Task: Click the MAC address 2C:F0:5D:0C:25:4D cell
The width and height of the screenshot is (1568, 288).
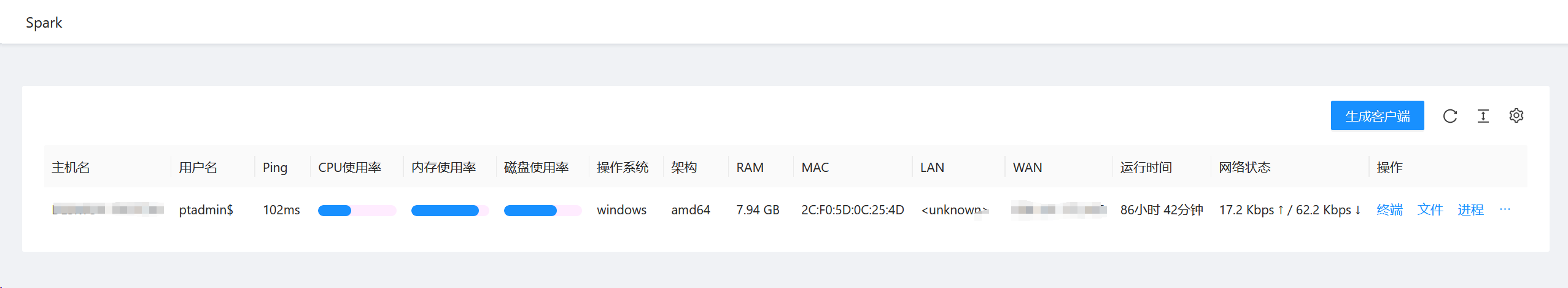Action: click(x=852, y=210)
